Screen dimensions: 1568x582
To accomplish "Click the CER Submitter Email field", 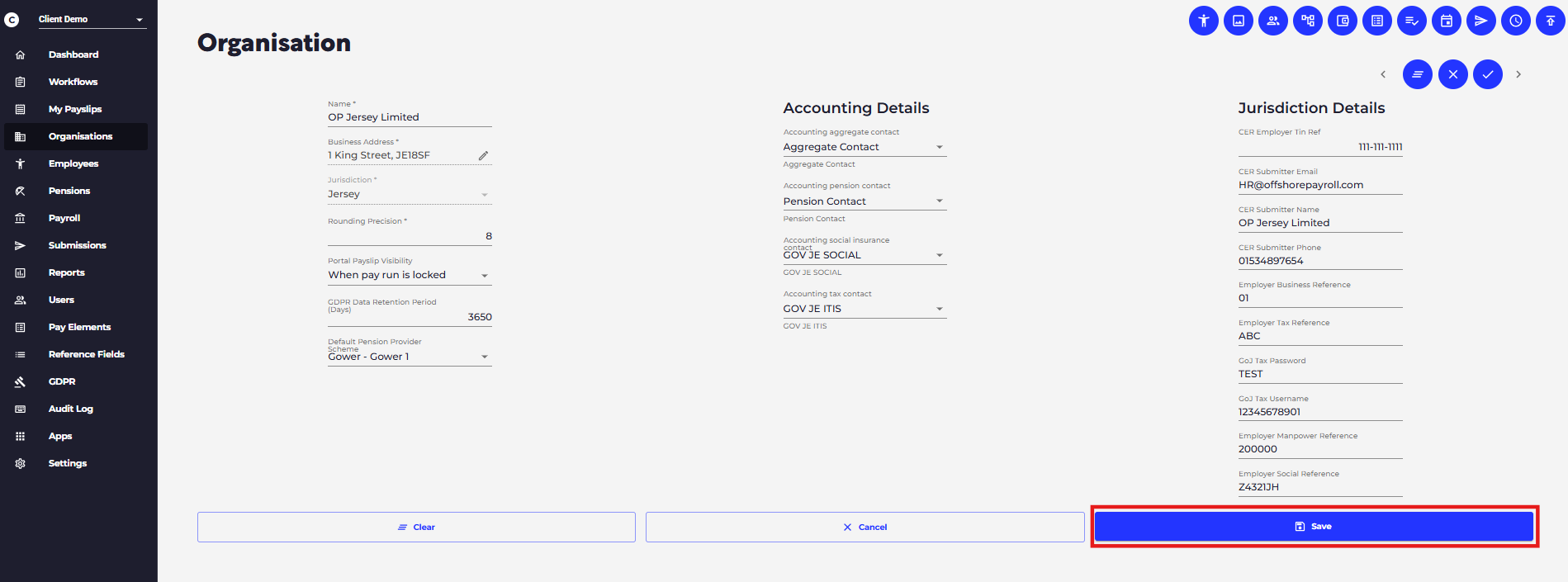I will [x=1320, y=185].
